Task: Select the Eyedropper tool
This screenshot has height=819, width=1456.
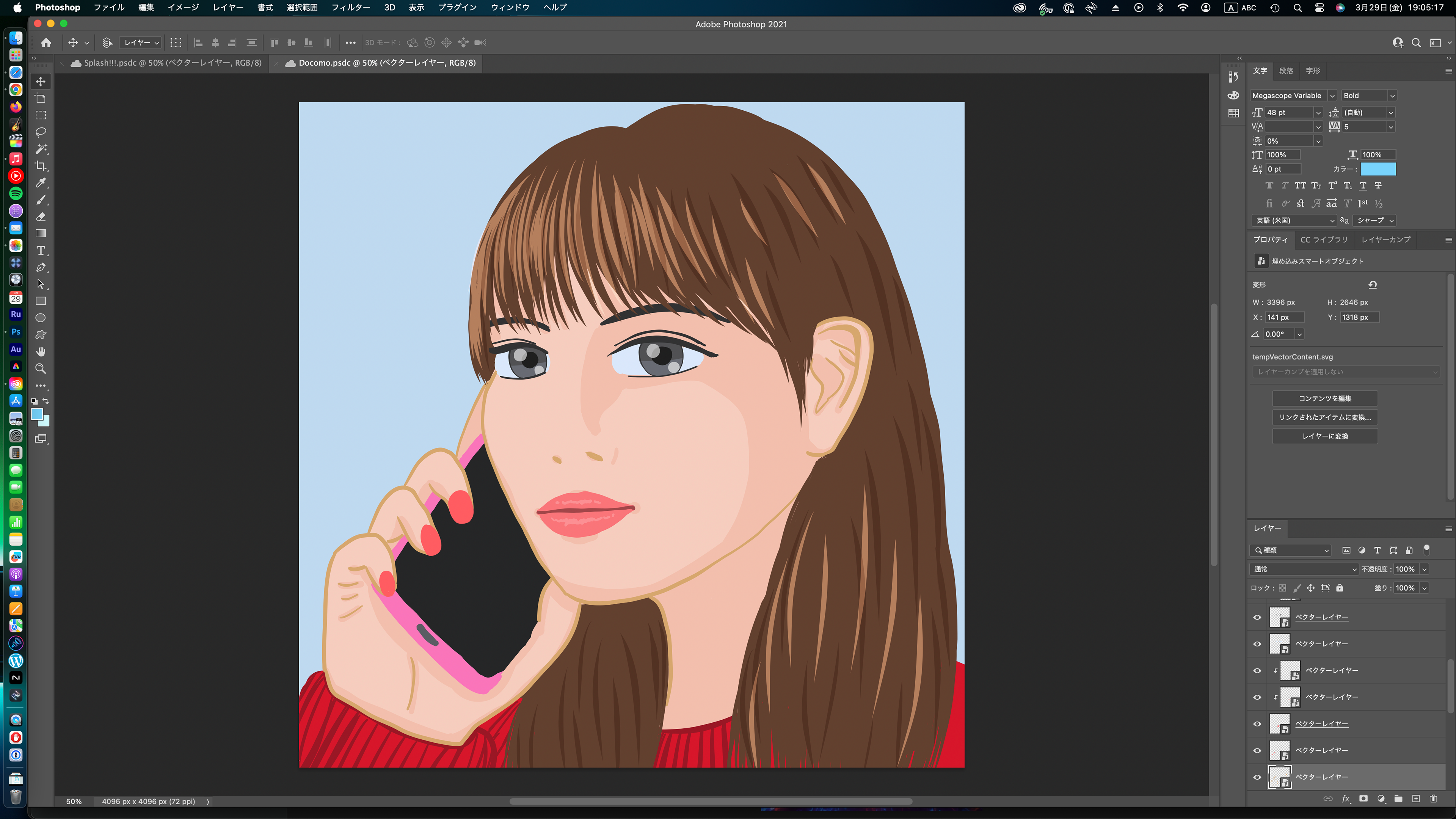Action: point(41,182)
